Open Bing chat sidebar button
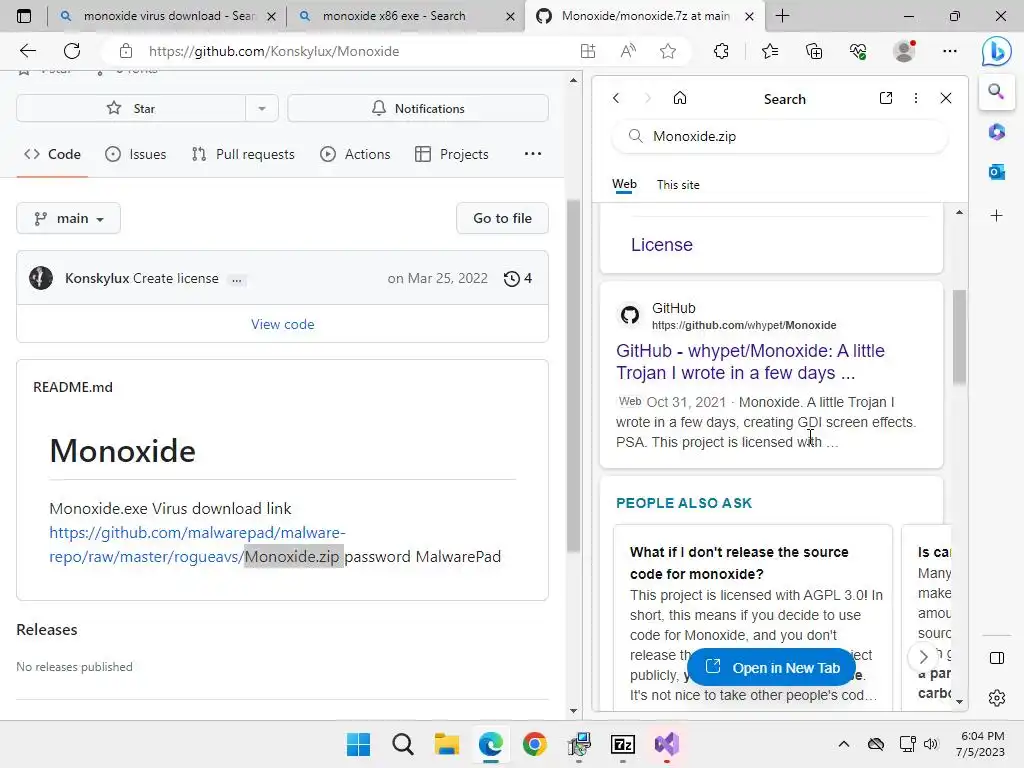Viewport: 1024px width, 768px height. [997, 51]
